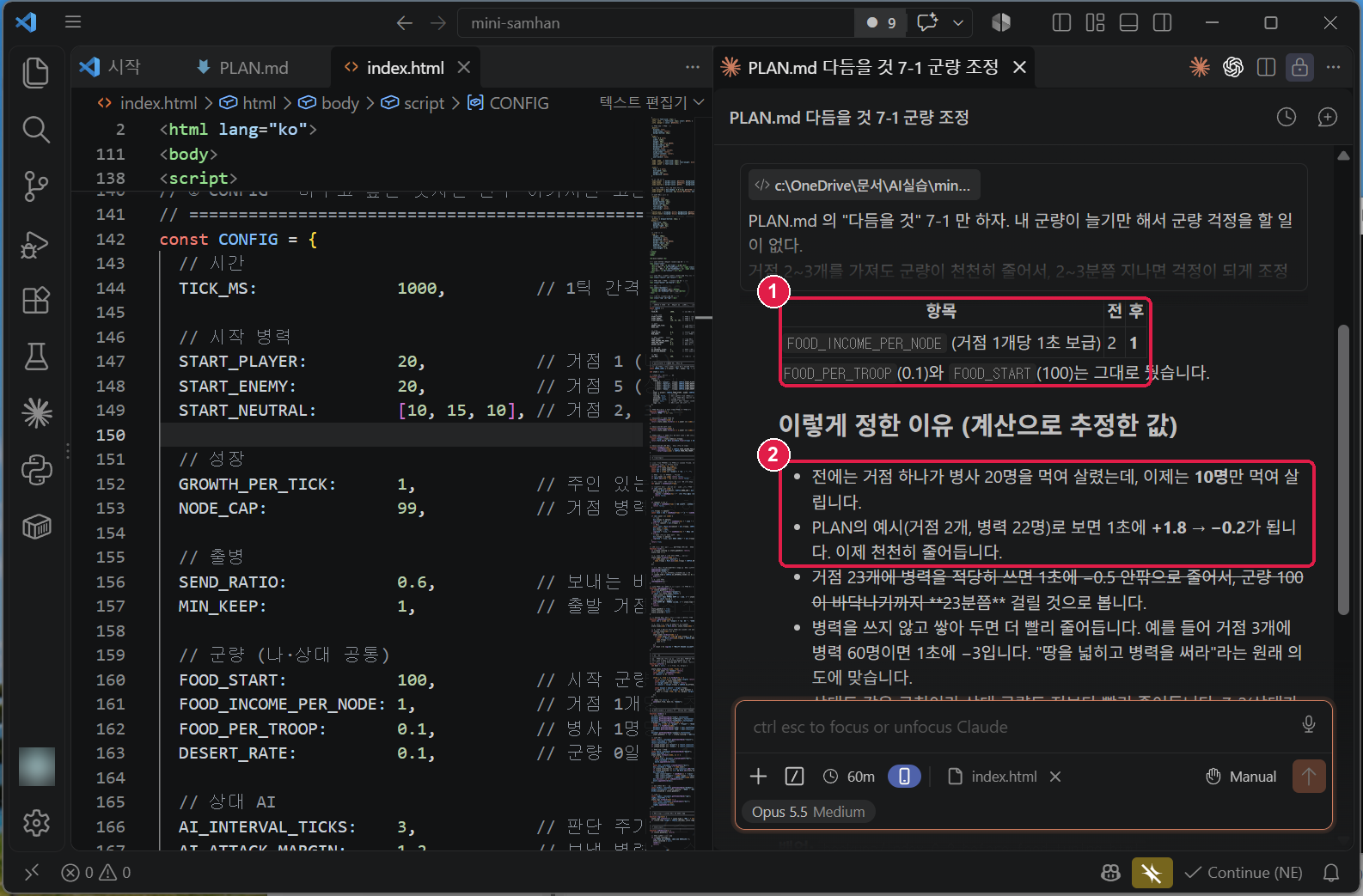
Task: Open the Explorer view in activity bar
Action: (36, 73)
